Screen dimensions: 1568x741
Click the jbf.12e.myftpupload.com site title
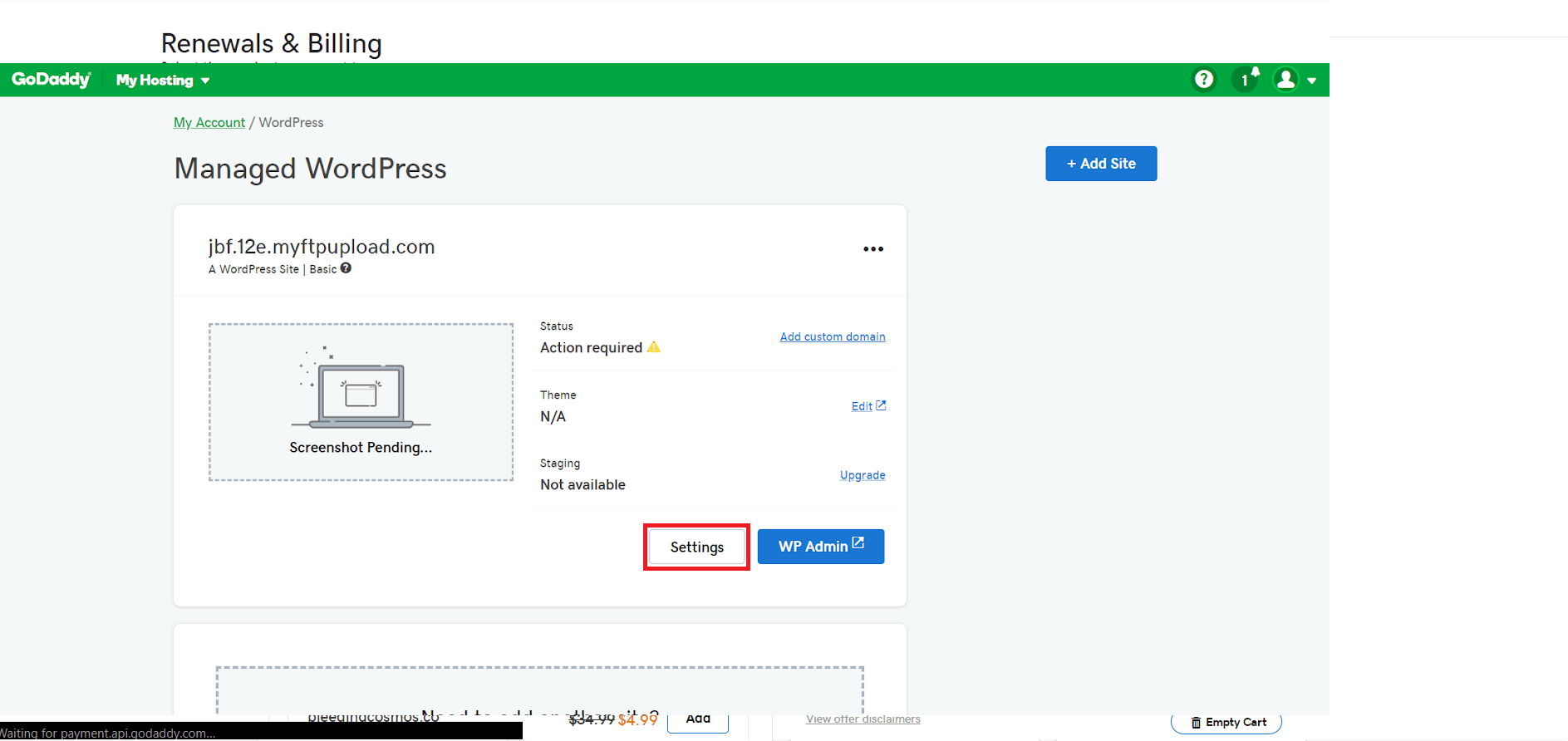pos(322,247)
